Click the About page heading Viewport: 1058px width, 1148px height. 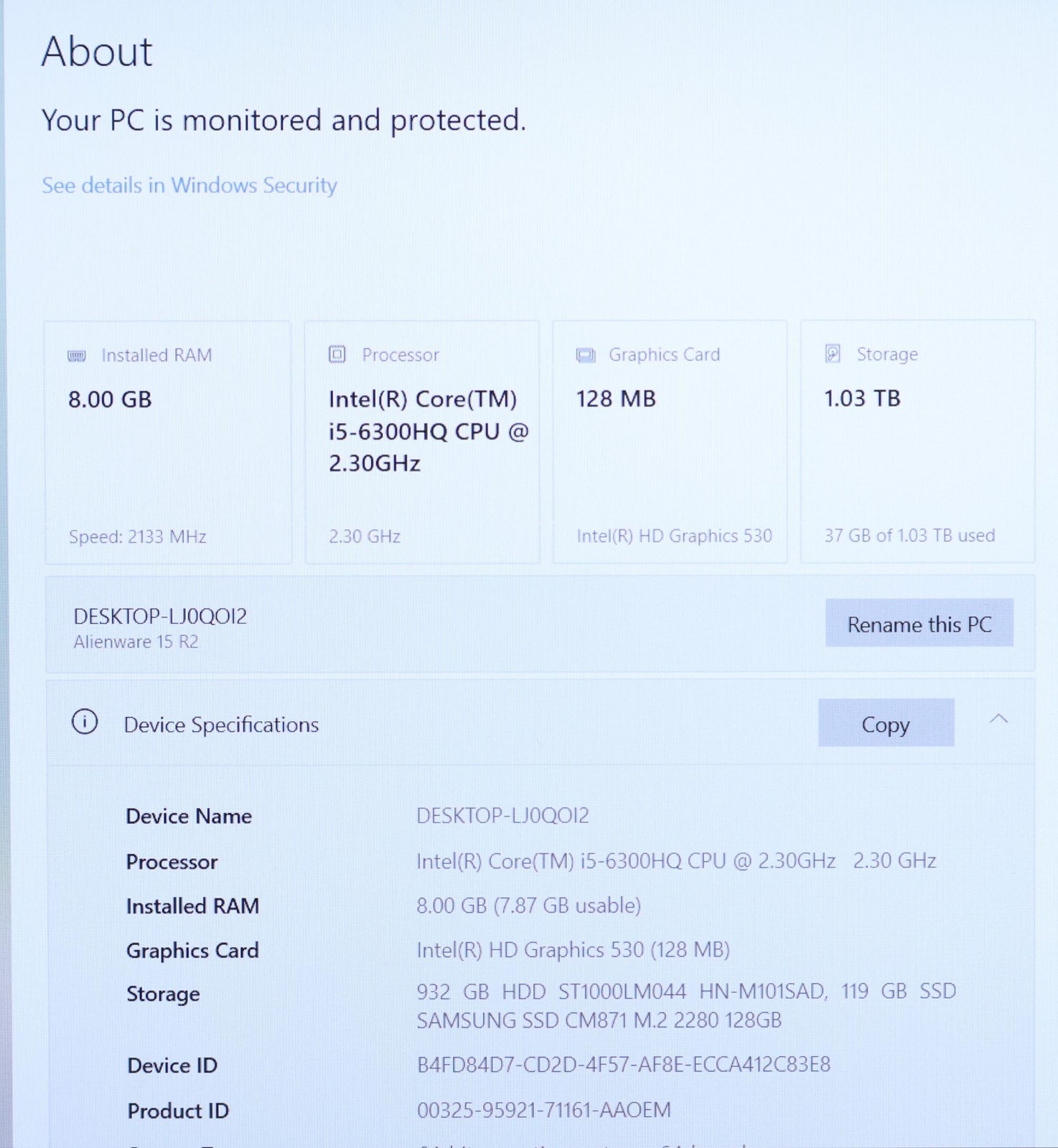point(97,52)
